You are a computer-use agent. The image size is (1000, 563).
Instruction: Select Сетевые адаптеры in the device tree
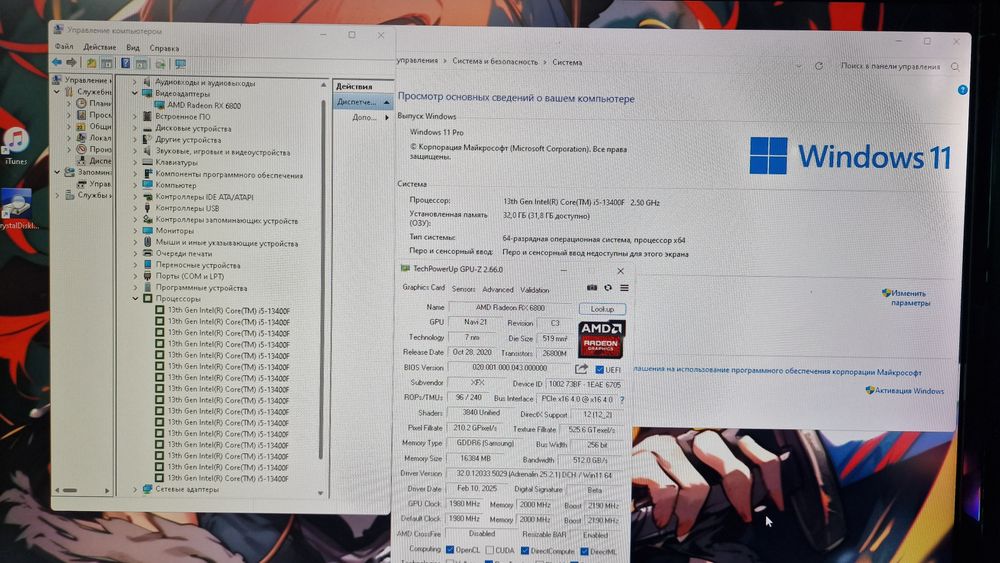click(x=187, y=489)
